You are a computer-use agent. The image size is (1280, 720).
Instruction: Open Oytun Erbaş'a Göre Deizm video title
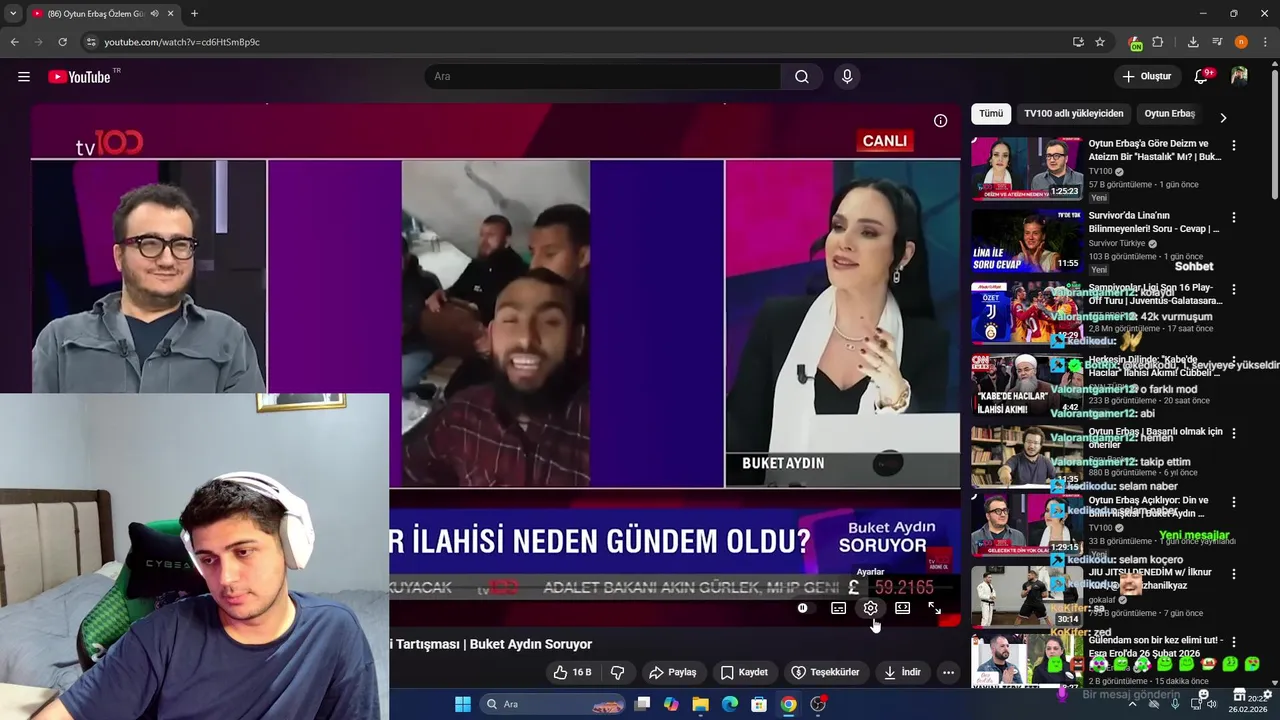pyautogui.click(x=1155, y=150)
